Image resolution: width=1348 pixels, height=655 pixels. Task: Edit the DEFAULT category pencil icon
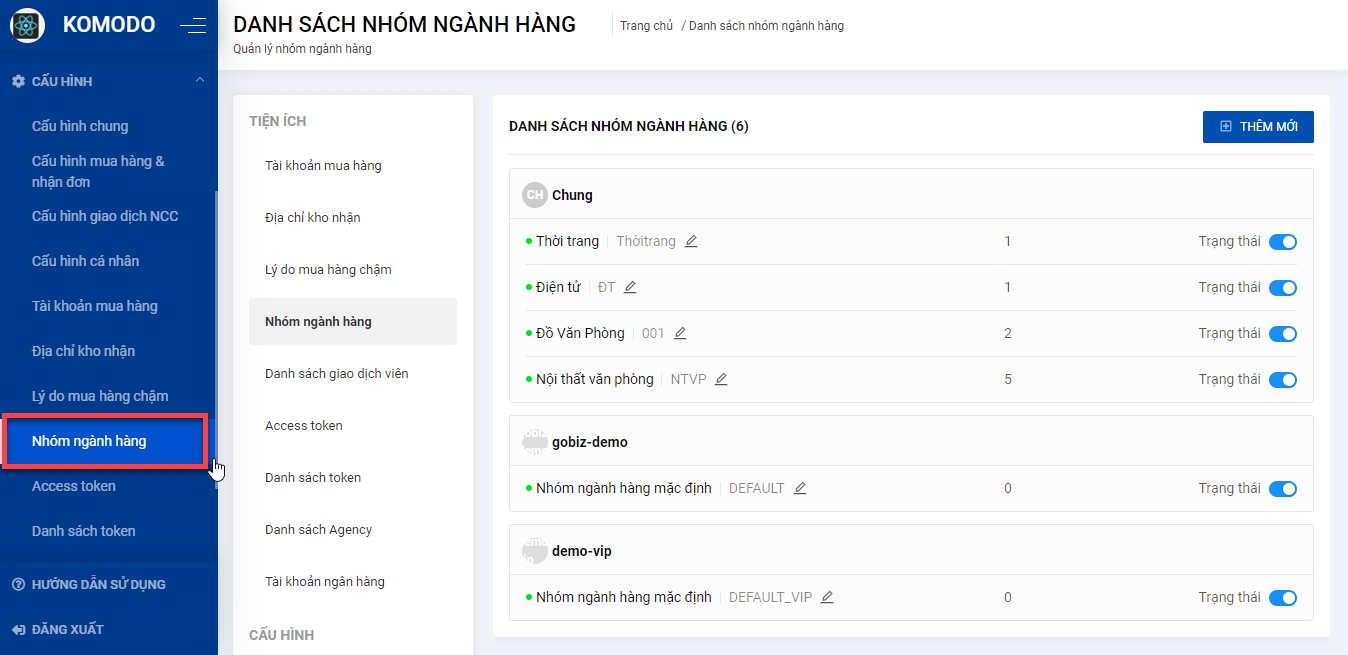(800, 488)
